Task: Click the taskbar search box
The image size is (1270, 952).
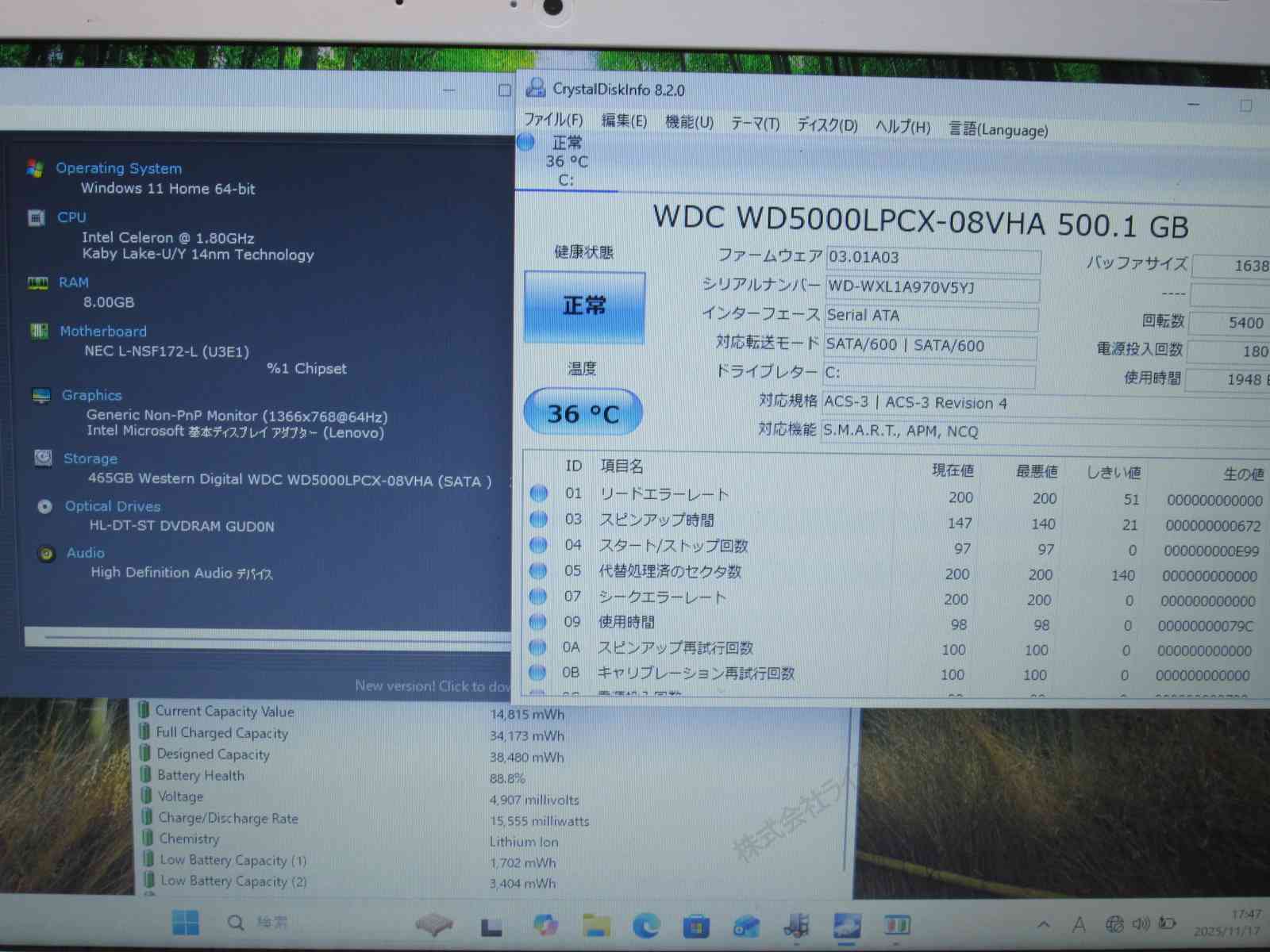Action: pos(260,923)
